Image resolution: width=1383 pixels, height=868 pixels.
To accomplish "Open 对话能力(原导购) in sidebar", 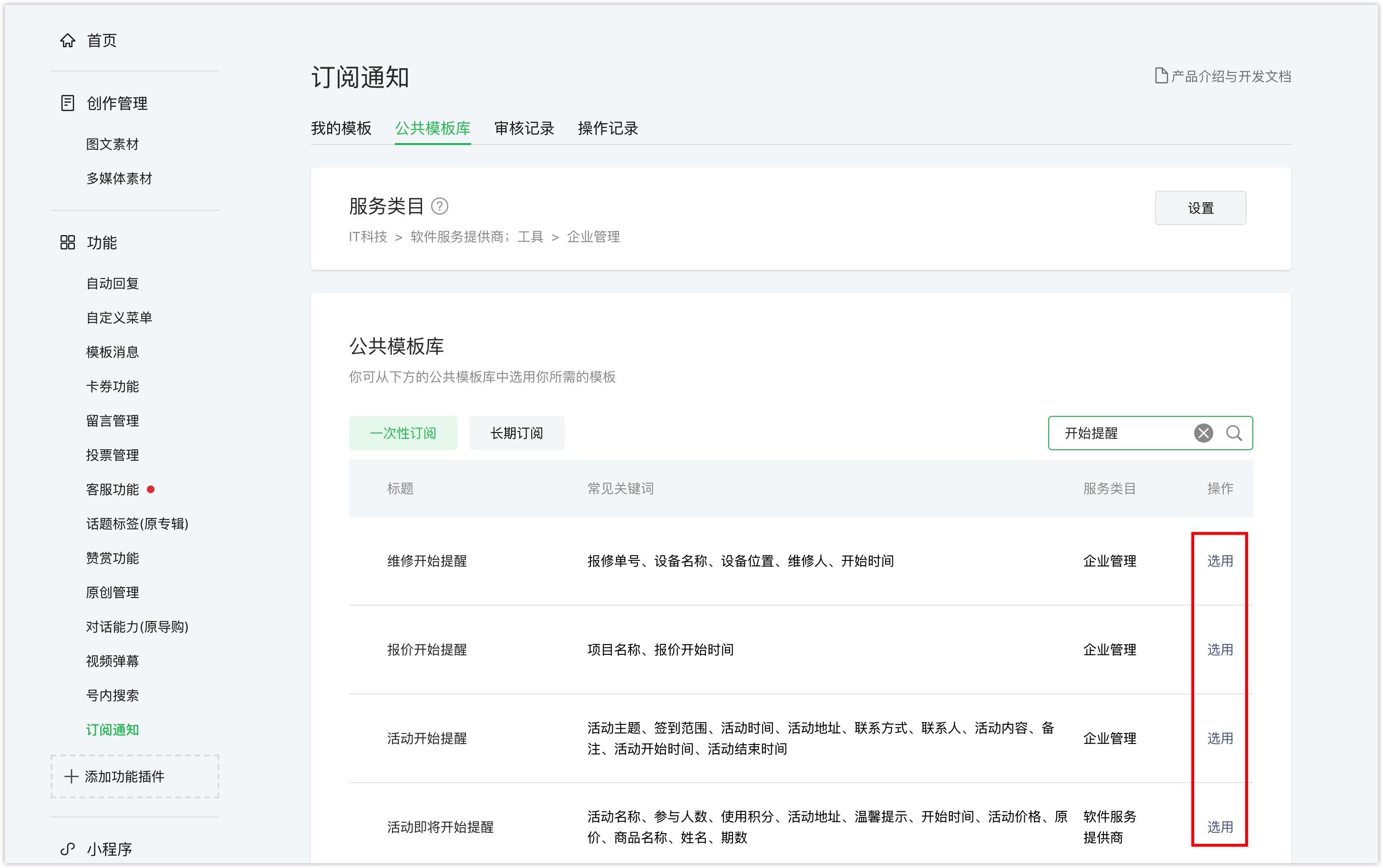I will pos(137,626).
